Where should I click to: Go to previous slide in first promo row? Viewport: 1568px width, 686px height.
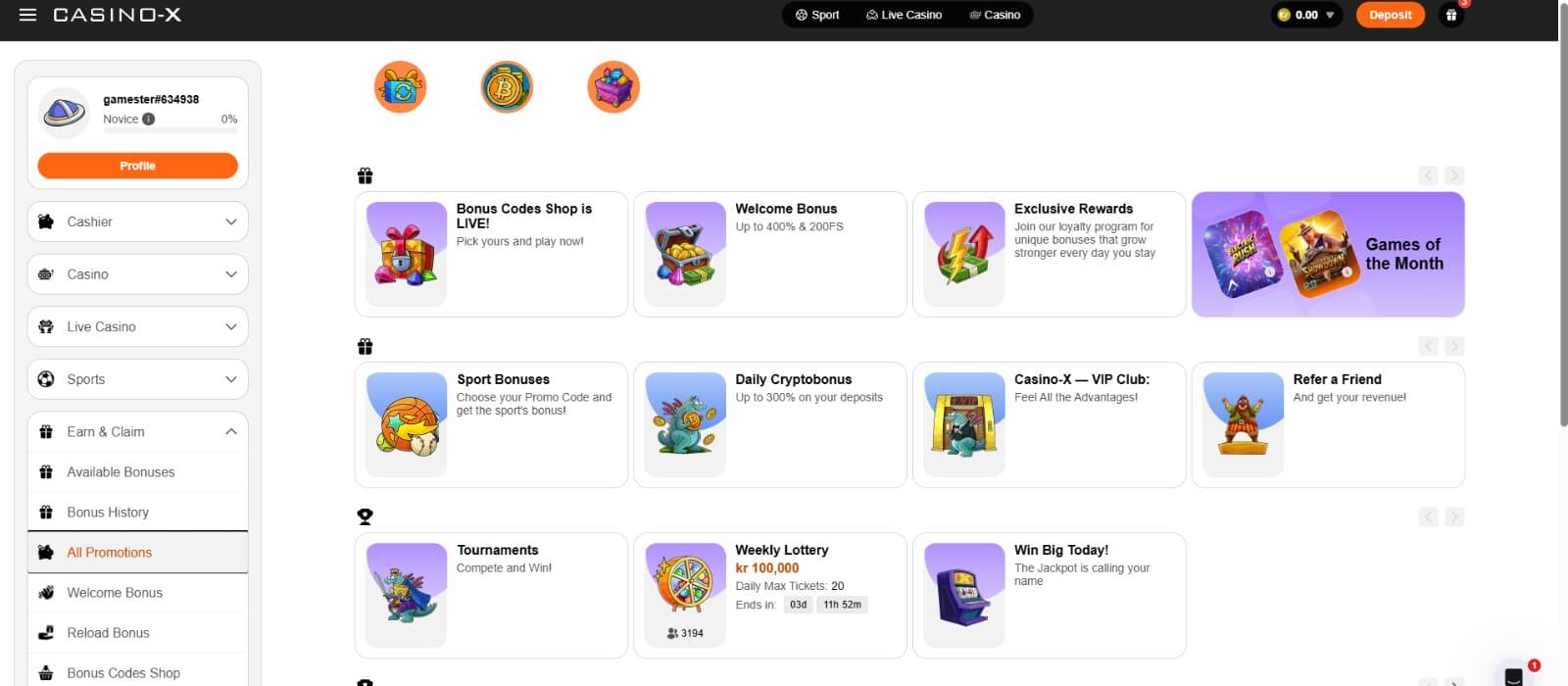pos(1429,175)
